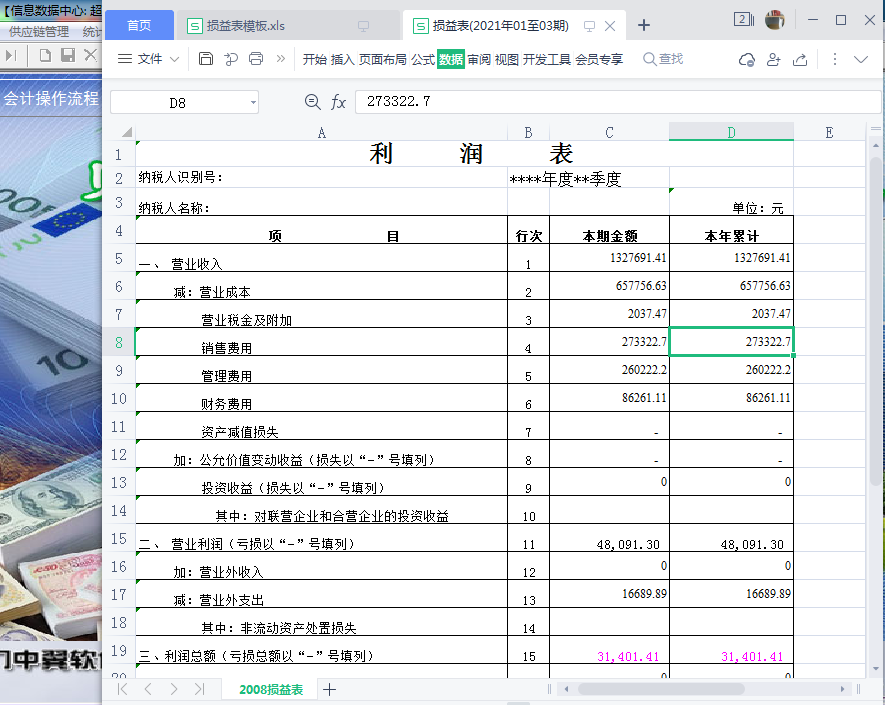Open the Name Box dropdown arrow
Image resolution: width=885 pixels, height=705 pixels.
point(253,103)
